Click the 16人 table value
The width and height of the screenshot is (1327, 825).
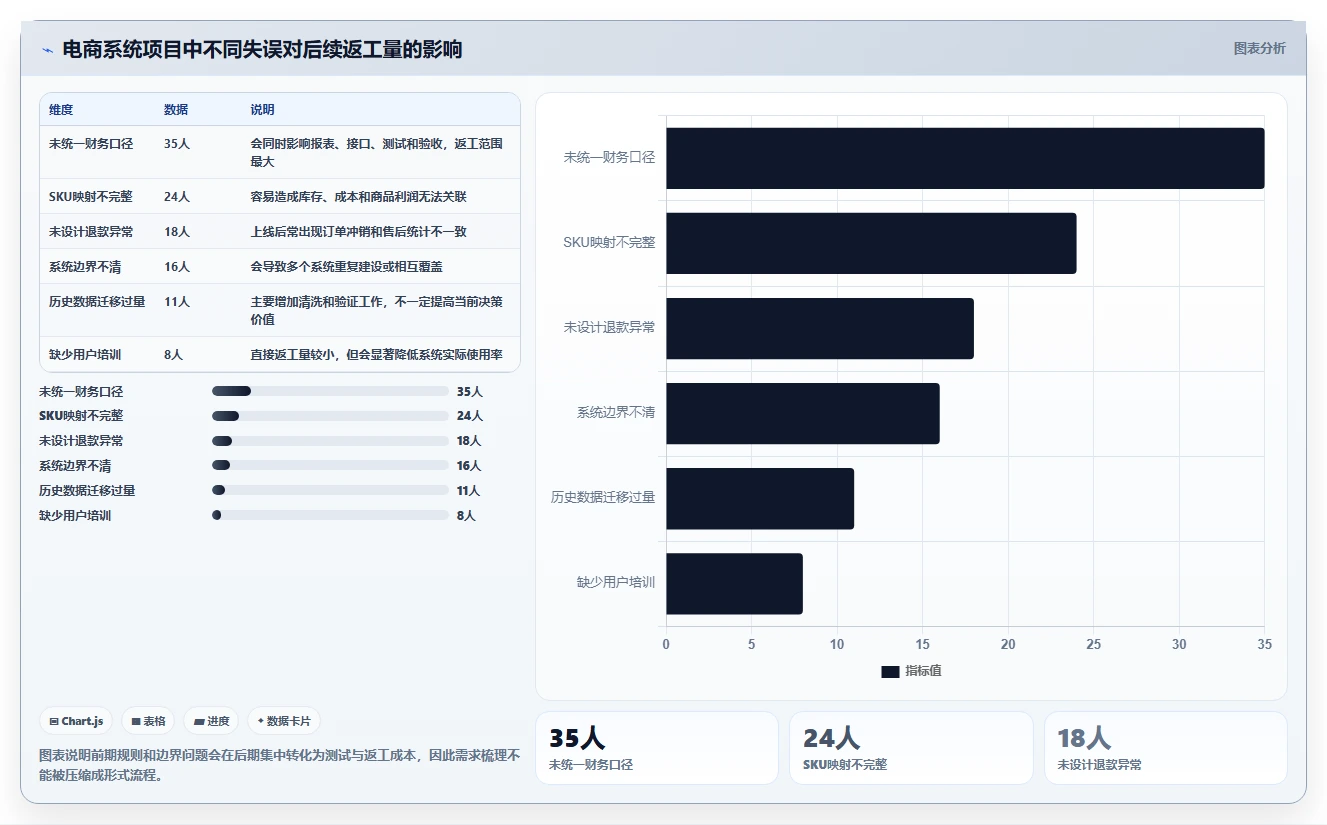177,267
